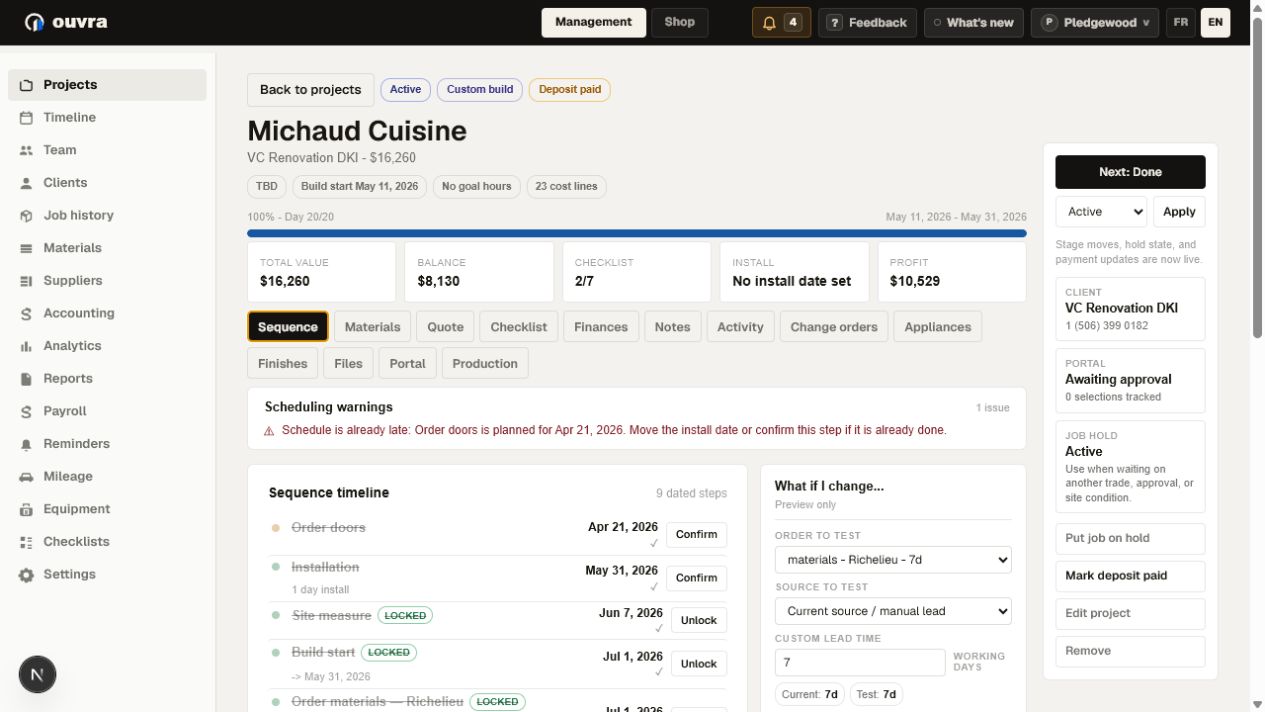Switch to Management mode
The height and width of the screenshot is (712, 1265).
(x=594, y=22)
